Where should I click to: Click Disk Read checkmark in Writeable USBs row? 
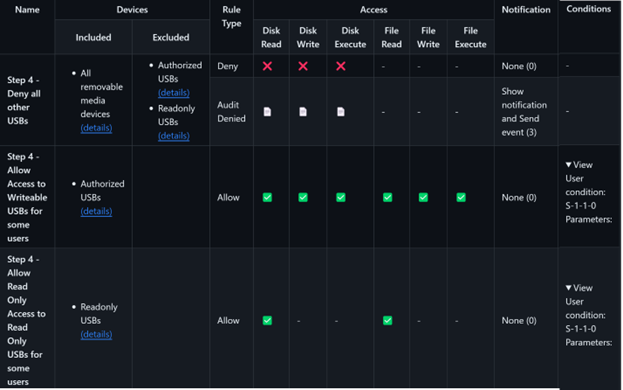pyautogui.click(x=267, y=197)
